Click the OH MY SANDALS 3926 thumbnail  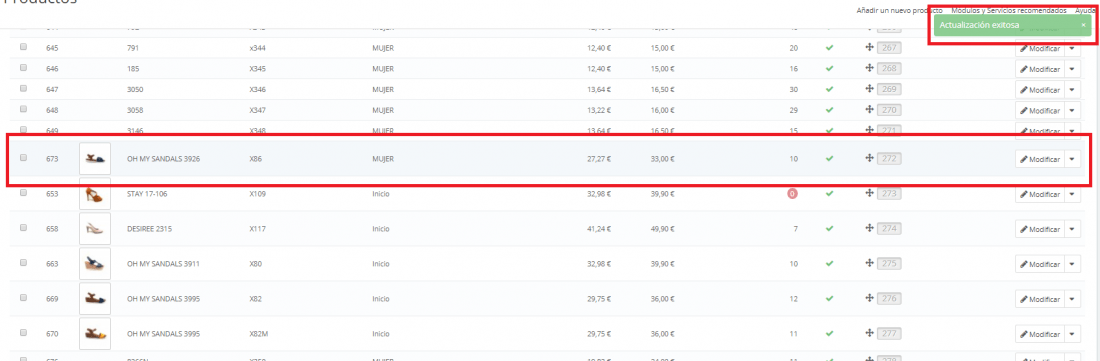(95, 158)
